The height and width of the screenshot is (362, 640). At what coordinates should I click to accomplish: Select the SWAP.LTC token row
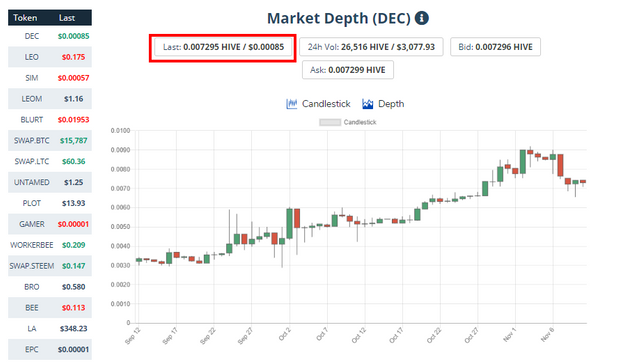pos(50,161)
